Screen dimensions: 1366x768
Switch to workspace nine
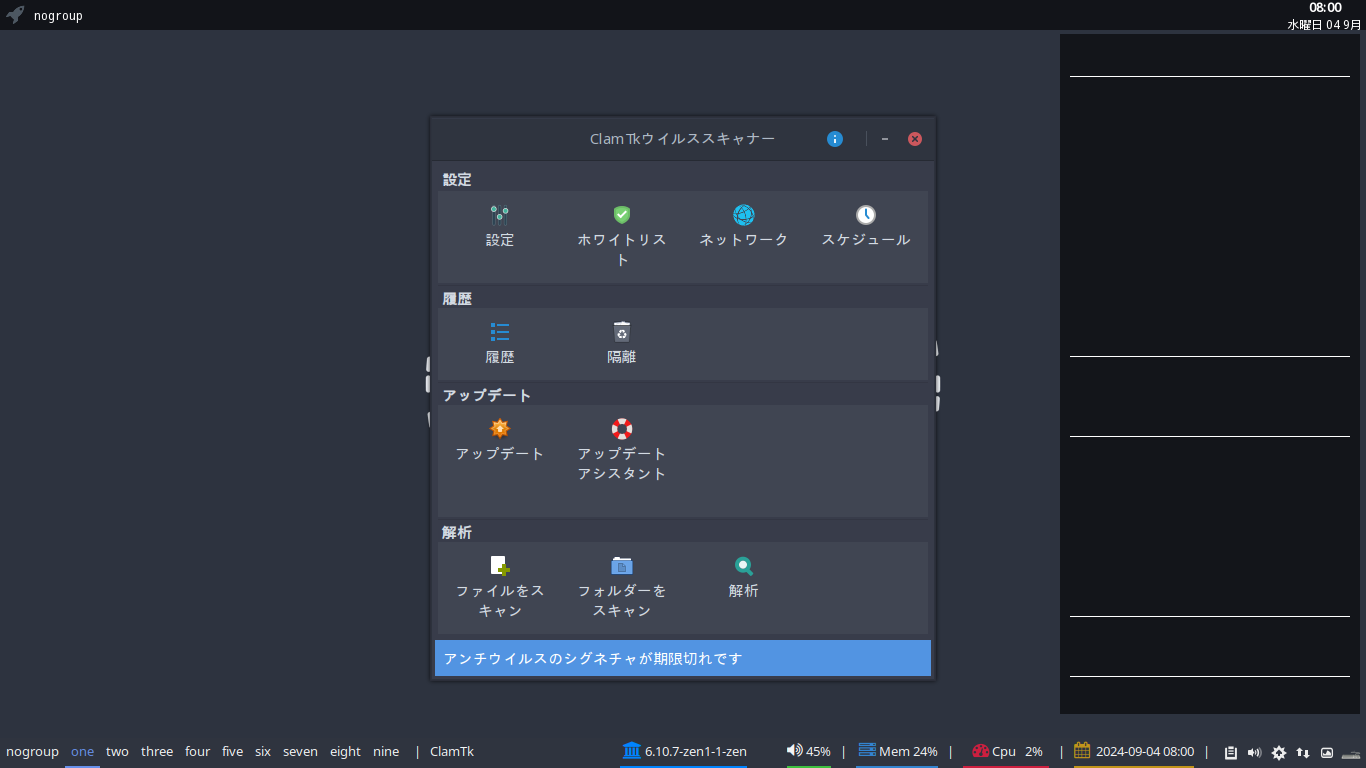point(386,751)
